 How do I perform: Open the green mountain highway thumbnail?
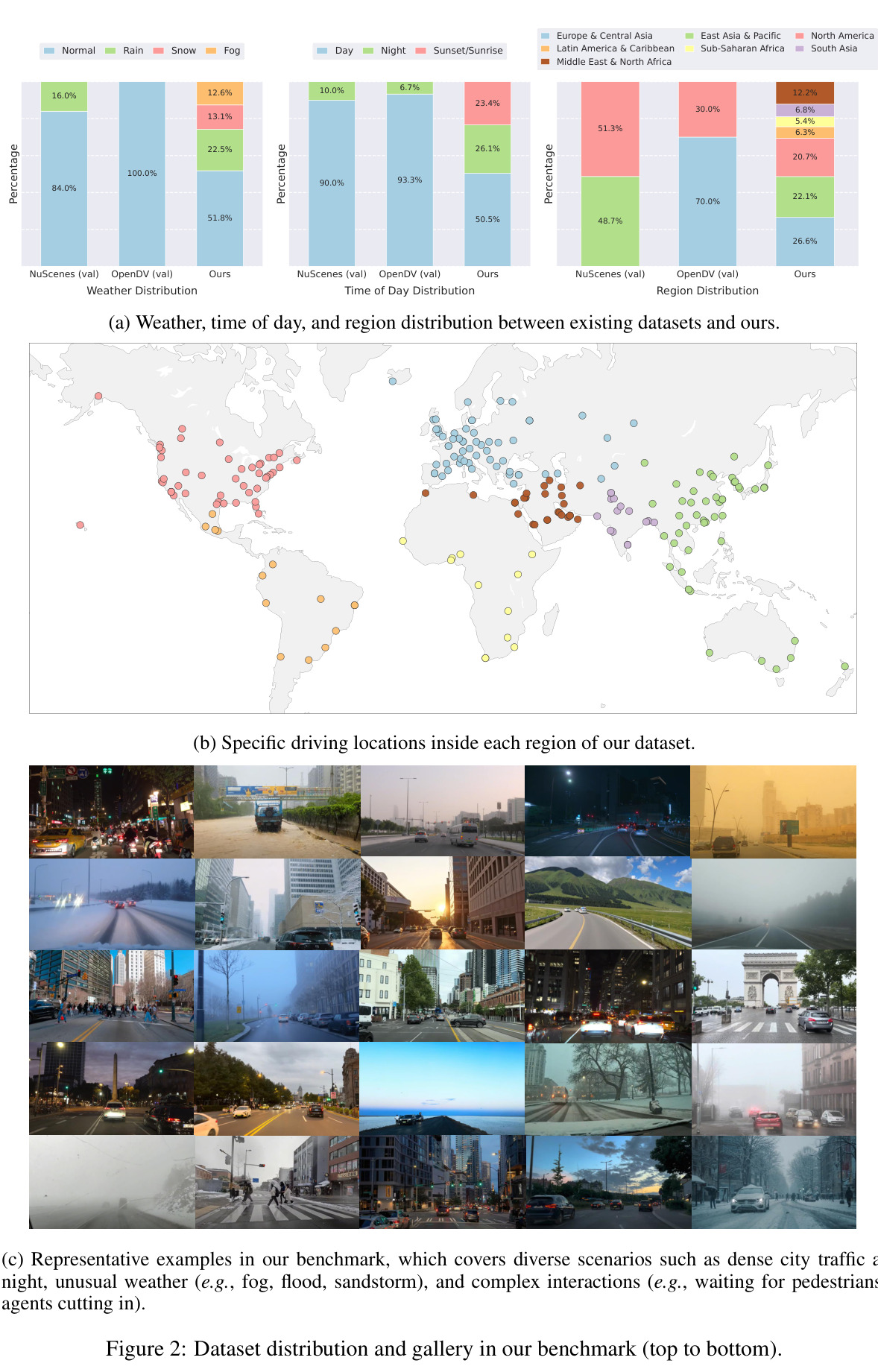click(x=607, y=903)
